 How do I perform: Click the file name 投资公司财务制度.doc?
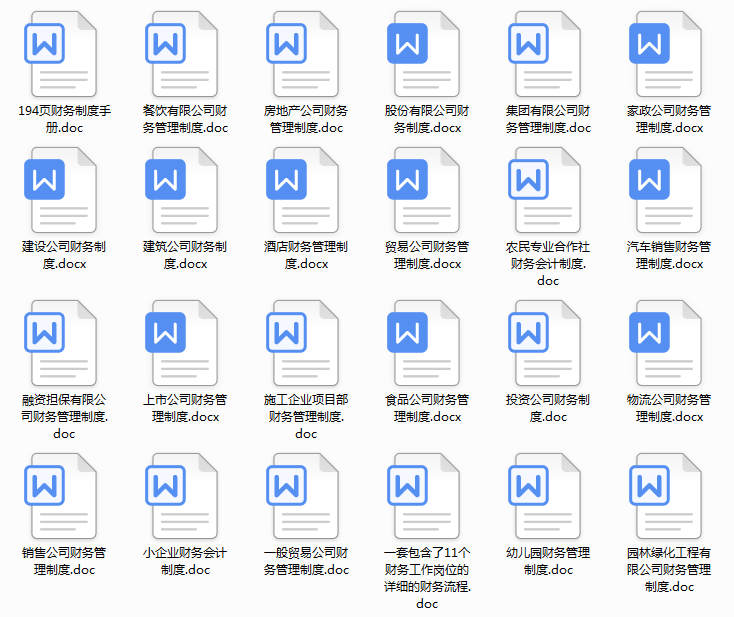click(x=548, y=408)
